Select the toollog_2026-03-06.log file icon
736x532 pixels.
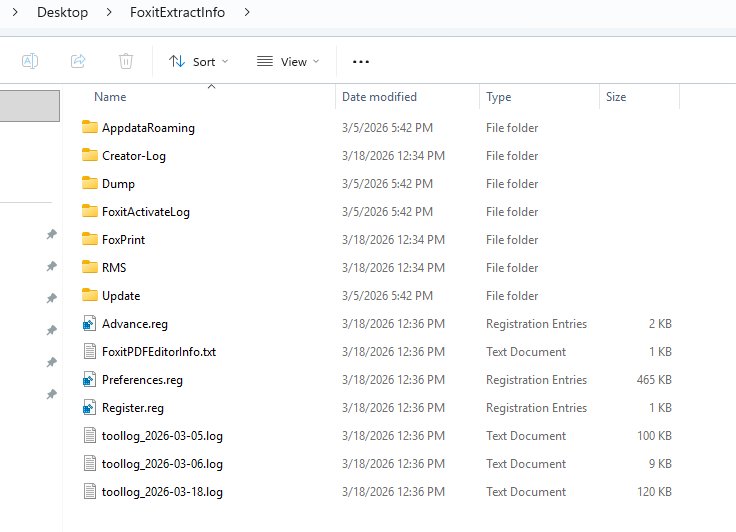(x=90, y=463)
